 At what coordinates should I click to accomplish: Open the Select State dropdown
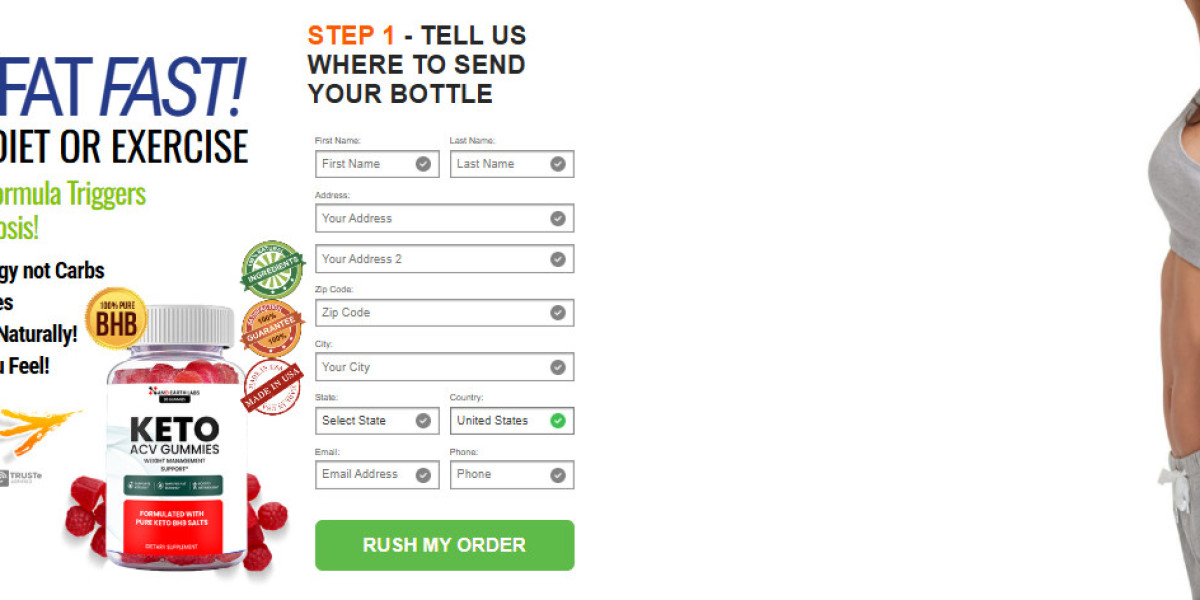coord(377,421)
